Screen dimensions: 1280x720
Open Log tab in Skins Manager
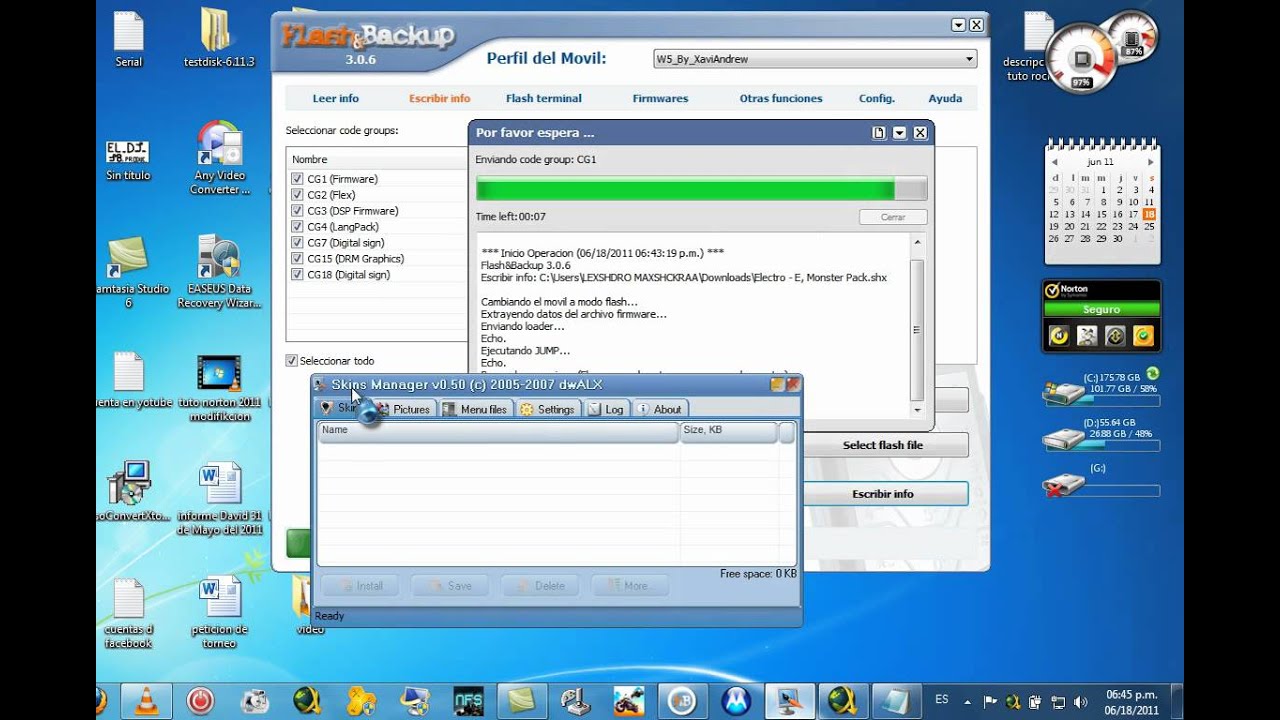[x=606, y=409]
